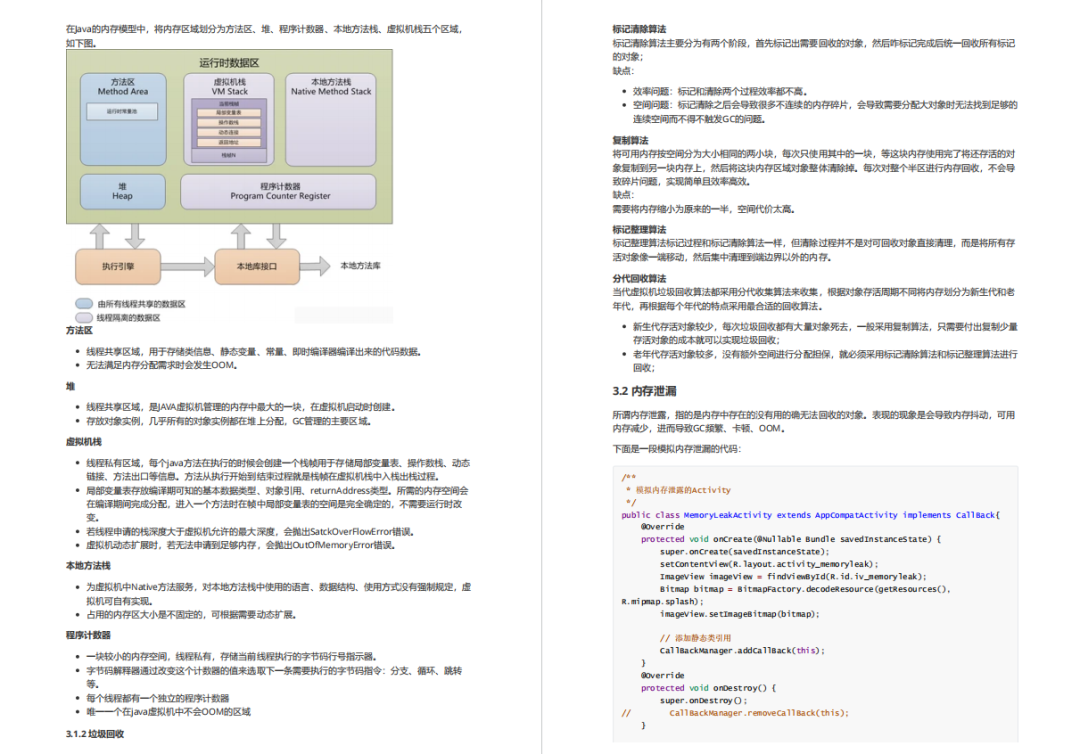Click the 方法区 section heading below diagram
Screen dimensions: 1080x754
[x=79, y=331]
